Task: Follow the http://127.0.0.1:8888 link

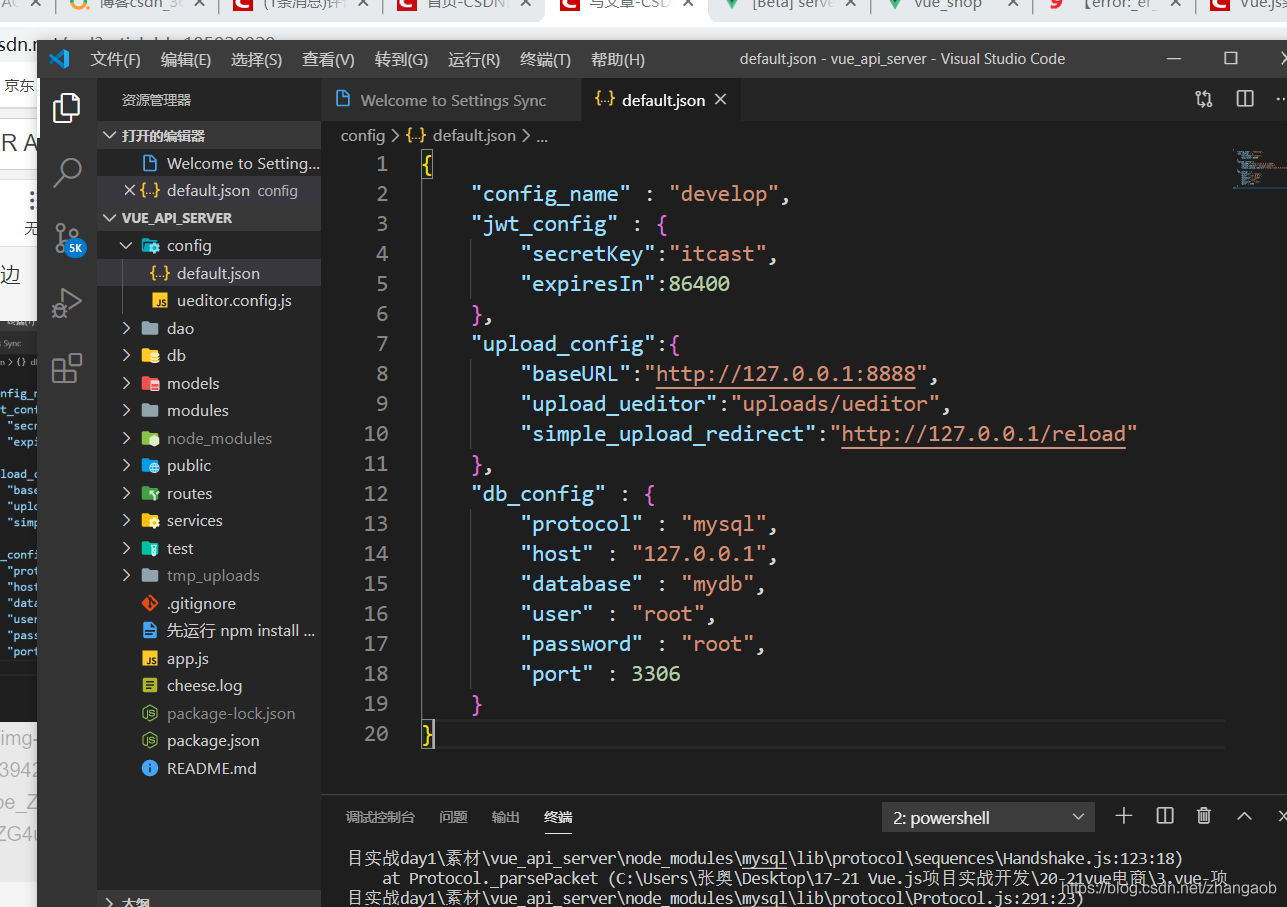Action: point(786,374)
